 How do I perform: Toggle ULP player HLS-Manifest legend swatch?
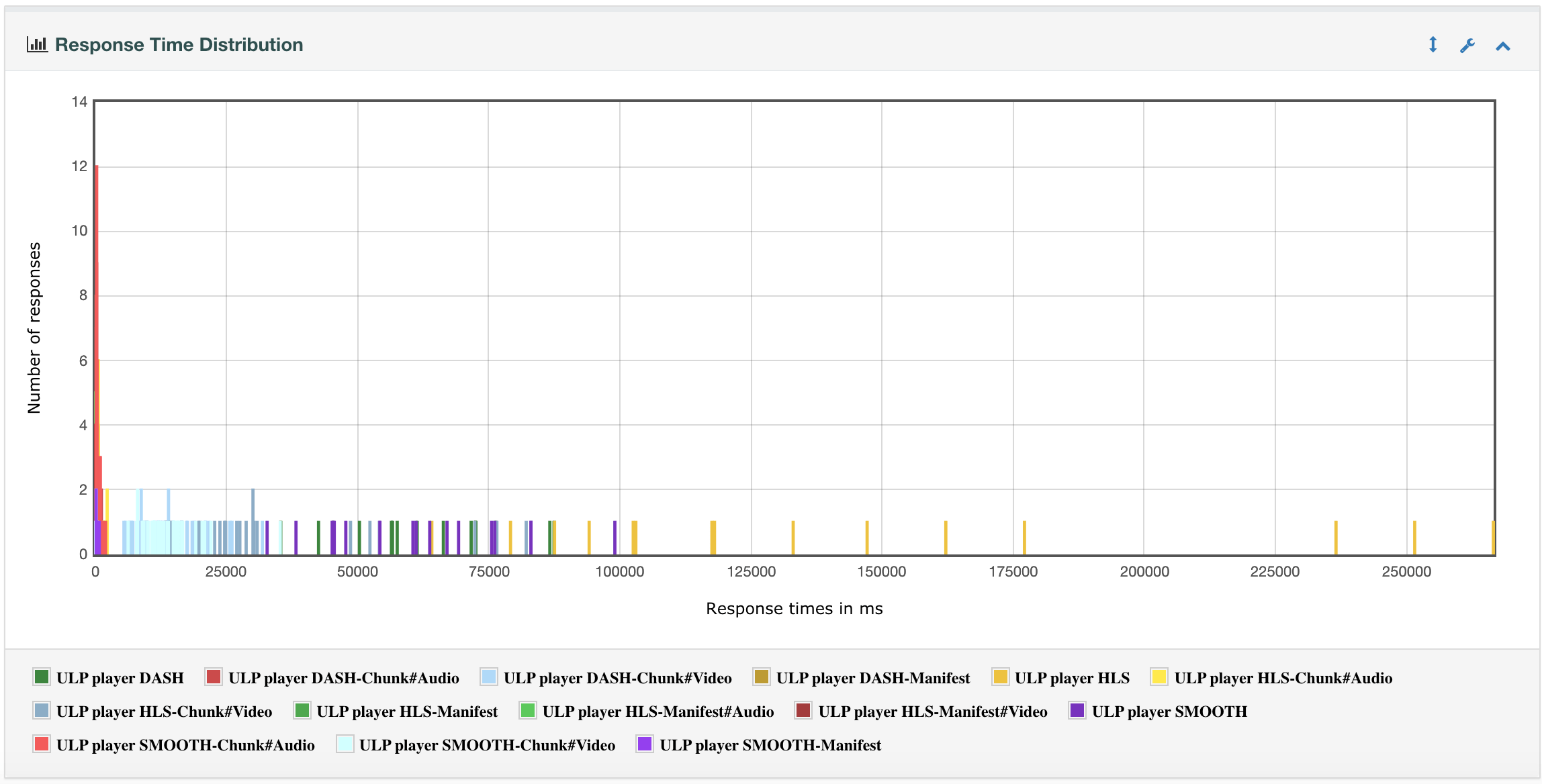click(x=302, y=710)
